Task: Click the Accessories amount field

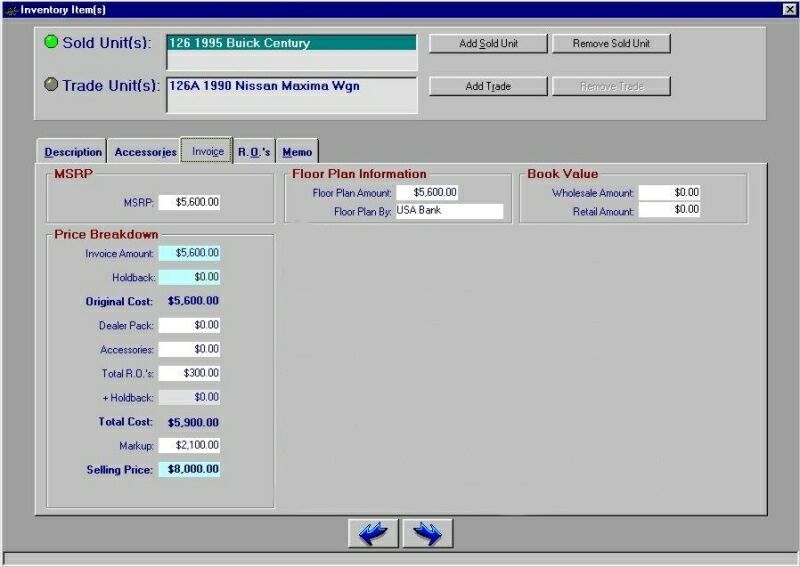Action: (x=189, y=349)
